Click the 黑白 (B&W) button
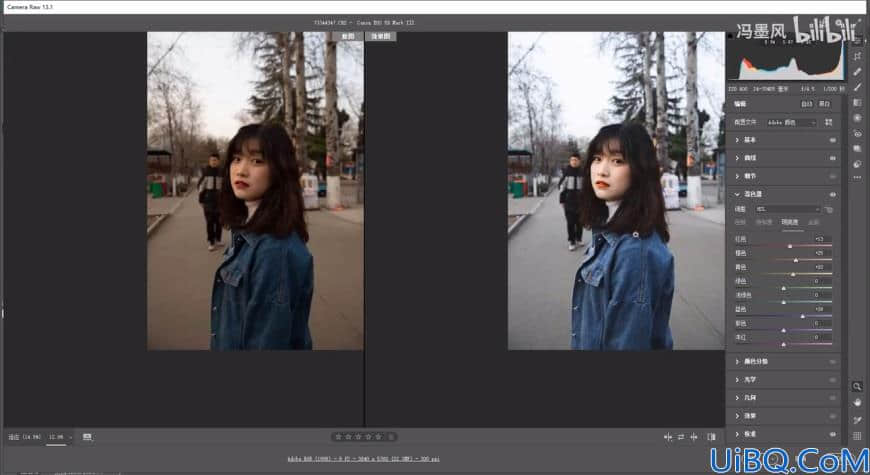870x475 pixels. (825, 104)
